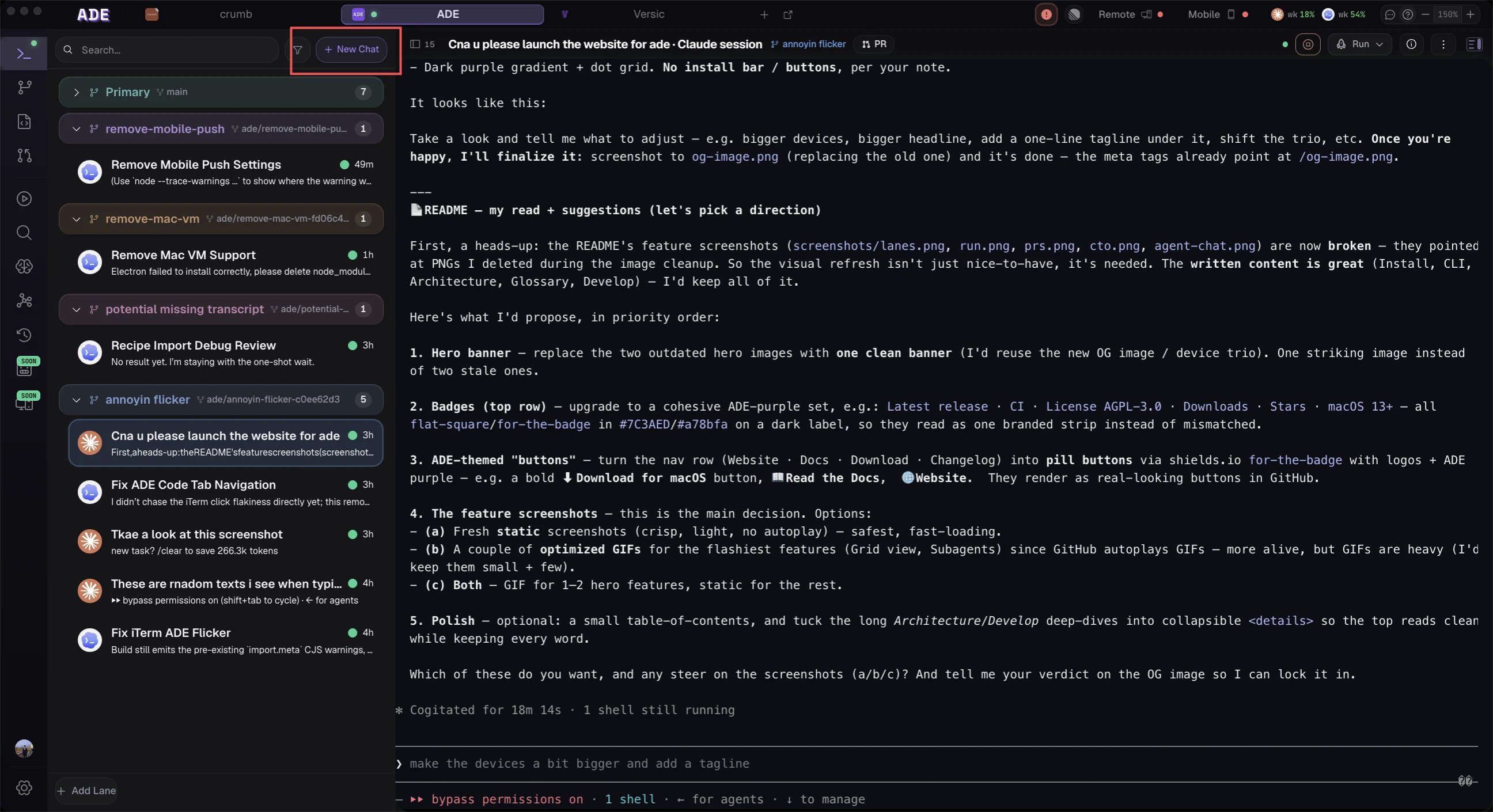The image size is (1493, 812).
Task: Open the code file view icon
Action: (x=24, y=122)
